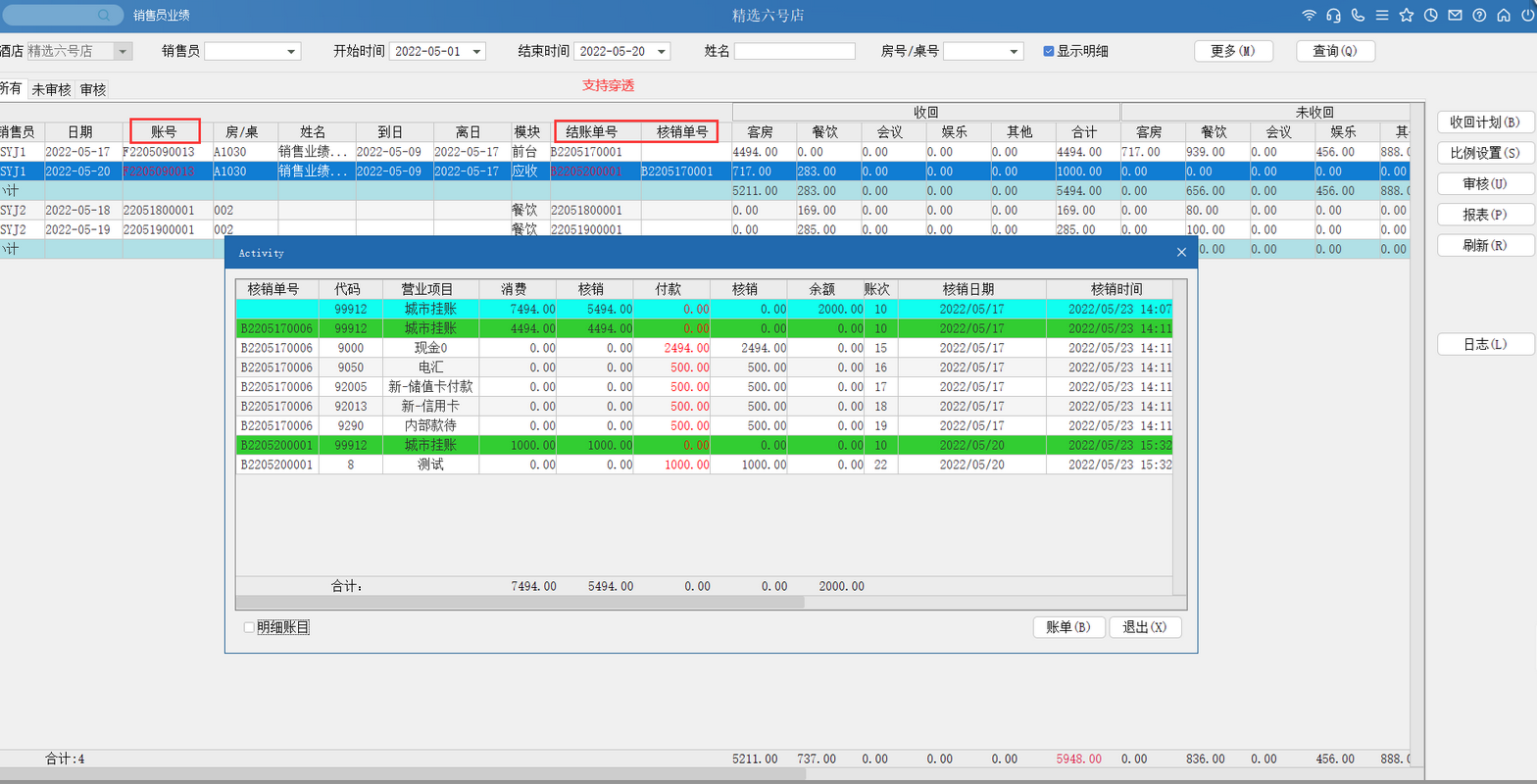Screen dimensions: 1537x784
Task: Select the 测试 row in the dialog
Action: 704,465
